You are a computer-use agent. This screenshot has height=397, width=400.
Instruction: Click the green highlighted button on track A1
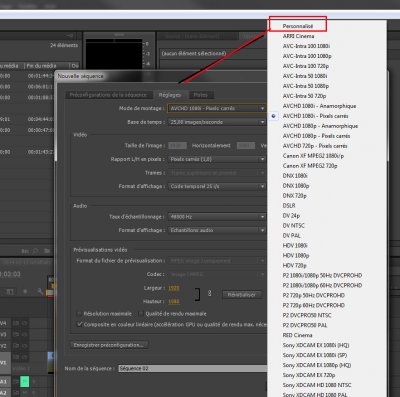[25, 382]
